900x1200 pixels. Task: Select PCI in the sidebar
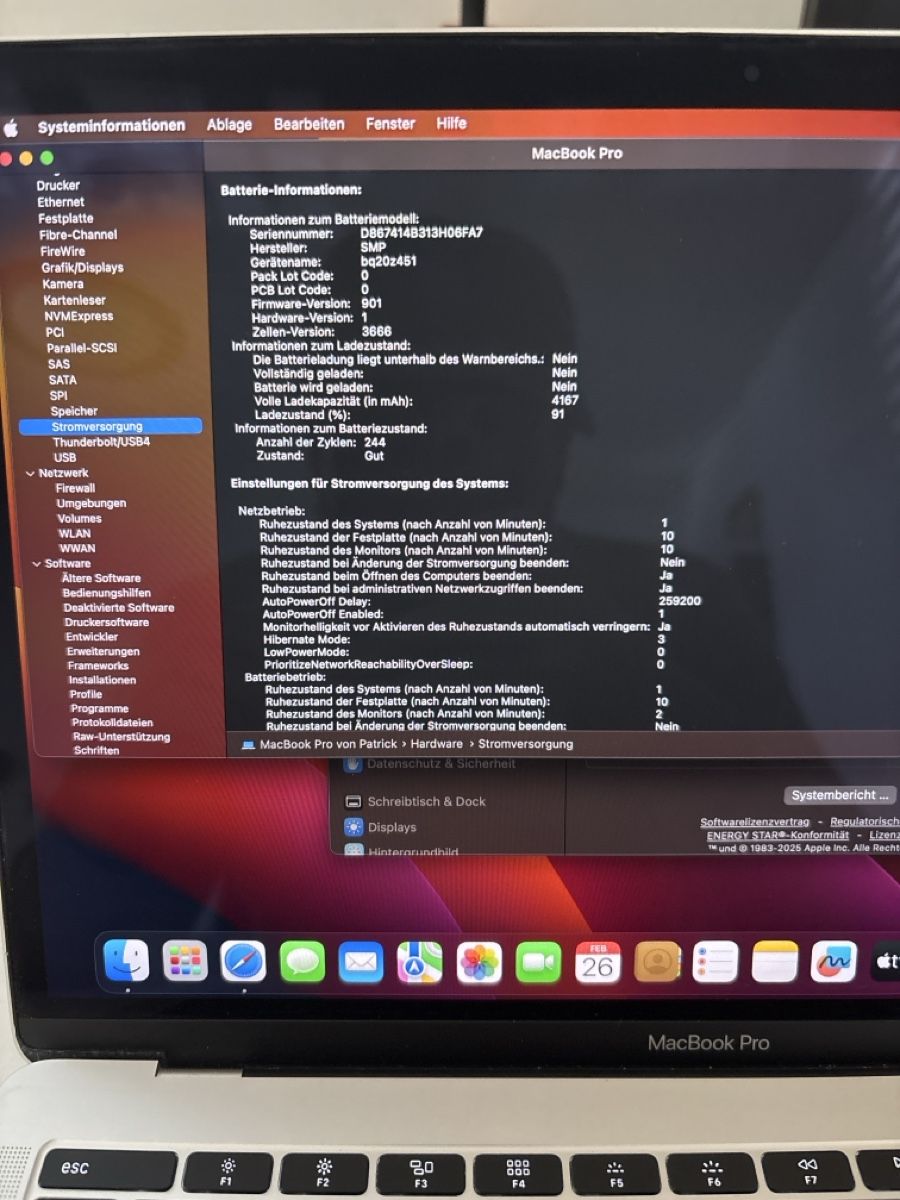55,332
